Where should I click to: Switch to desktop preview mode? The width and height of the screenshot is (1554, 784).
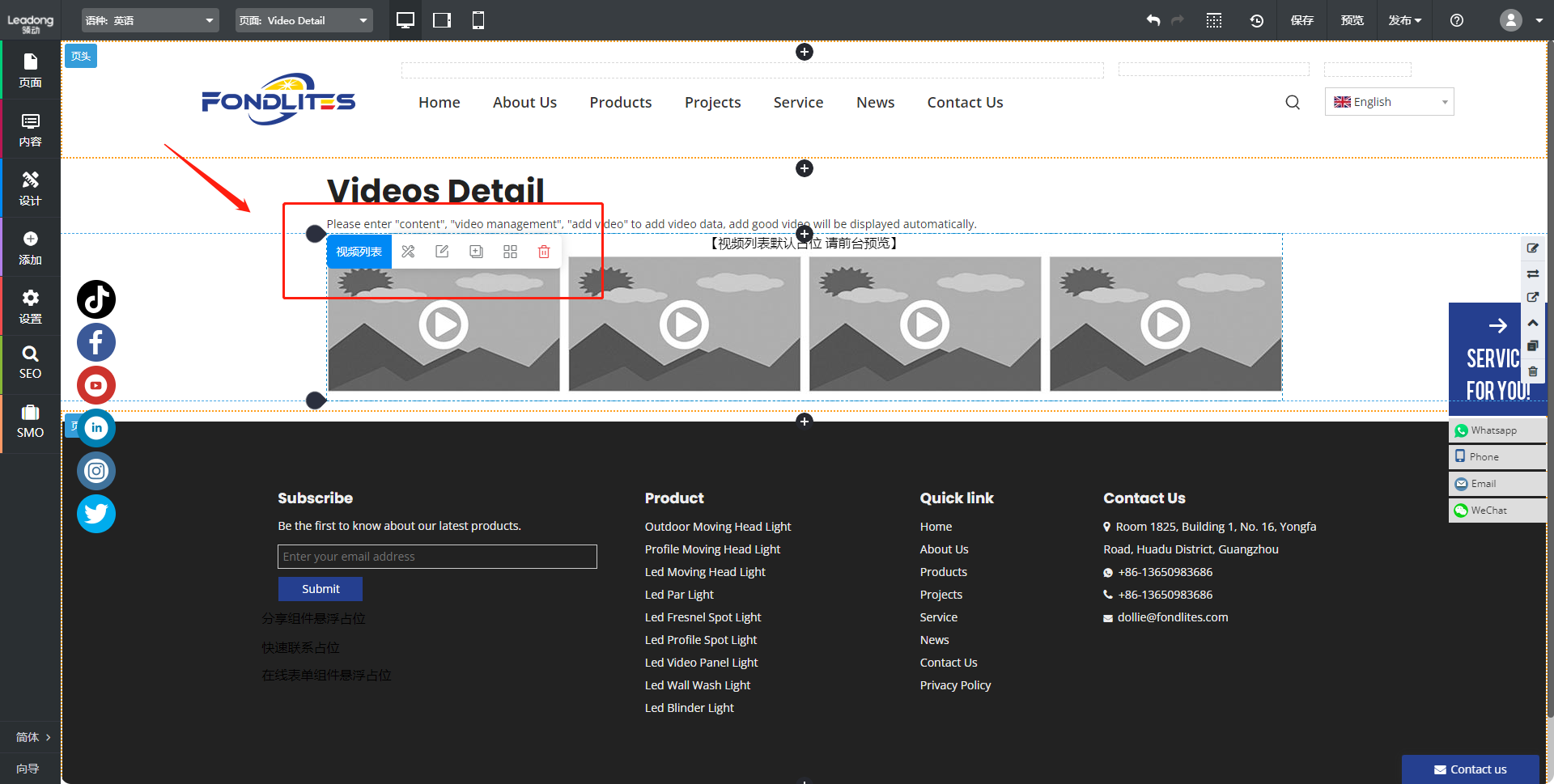tap(405, 20)
